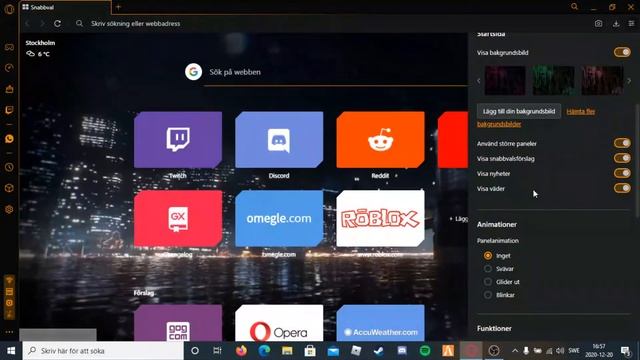This screenshot has width=640, height=360.
Task: Click Lägg till din bakgrundsbild button
Action: click(519, 111)
